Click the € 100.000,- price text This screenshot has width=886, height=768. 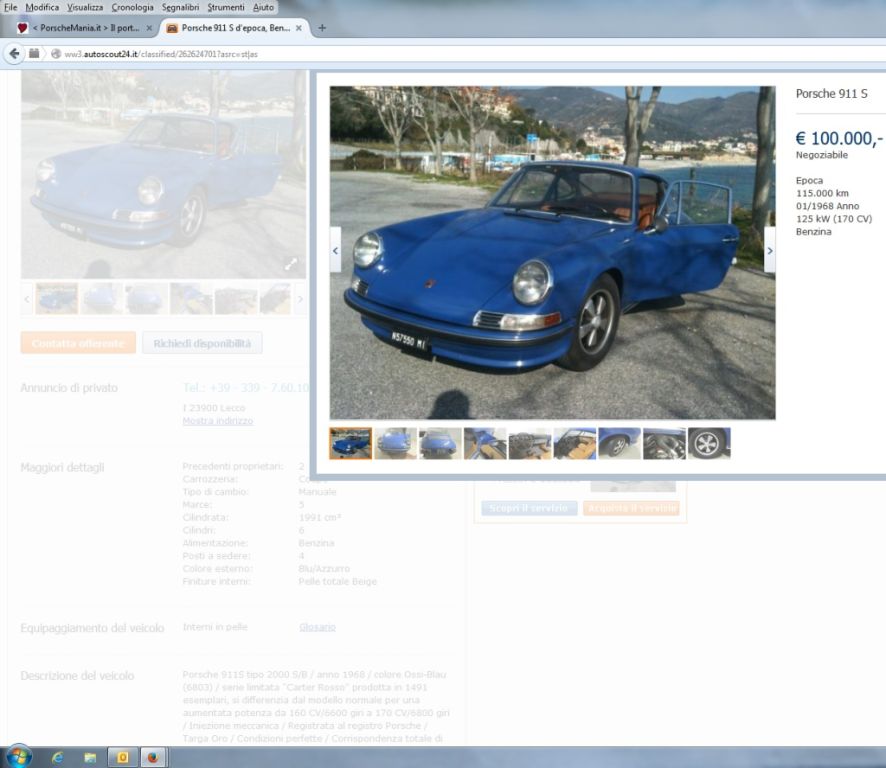[839, 138]
